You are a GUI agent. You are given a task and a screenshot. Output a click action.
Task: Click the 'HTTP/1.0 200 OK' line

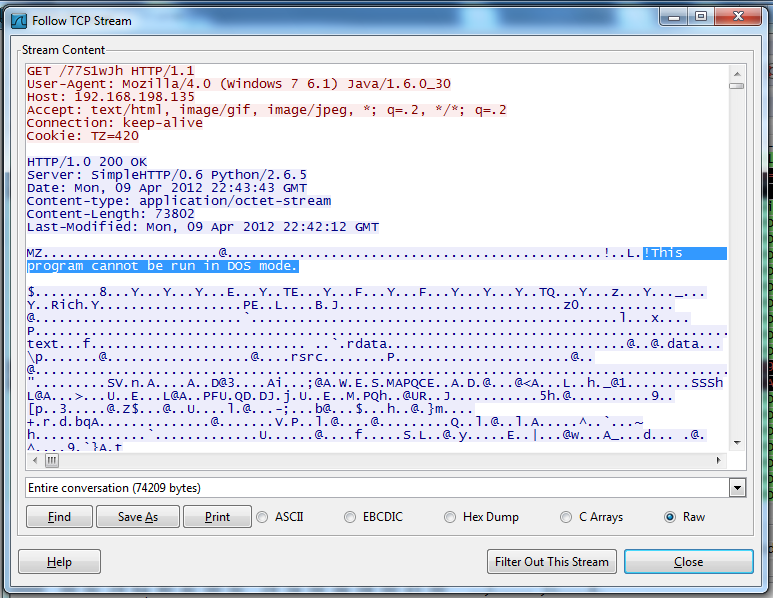(x=87, y=162)
